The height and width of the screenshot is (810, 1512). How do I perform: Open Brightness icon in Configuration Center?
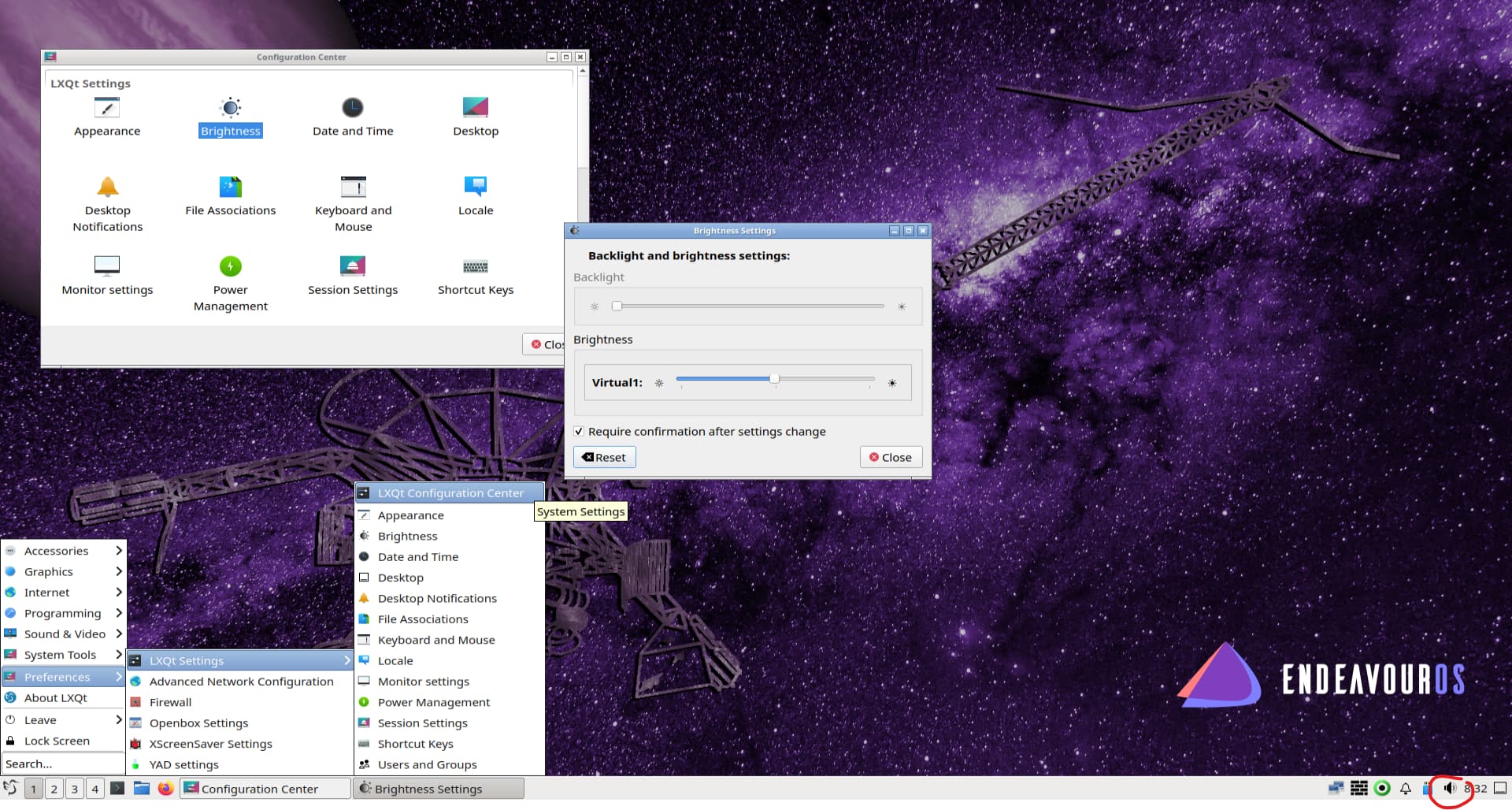click(231, 117)
